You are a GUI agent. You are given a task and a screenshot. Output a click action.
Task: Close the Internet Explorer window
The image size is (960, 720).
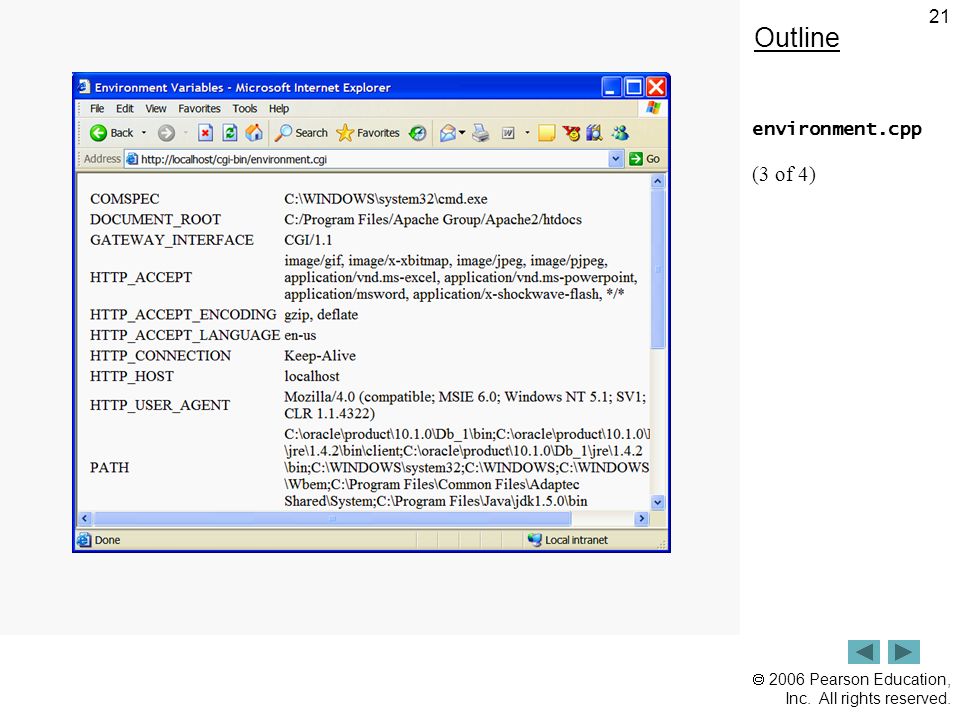pyautogui.click(x=656, y=87)
